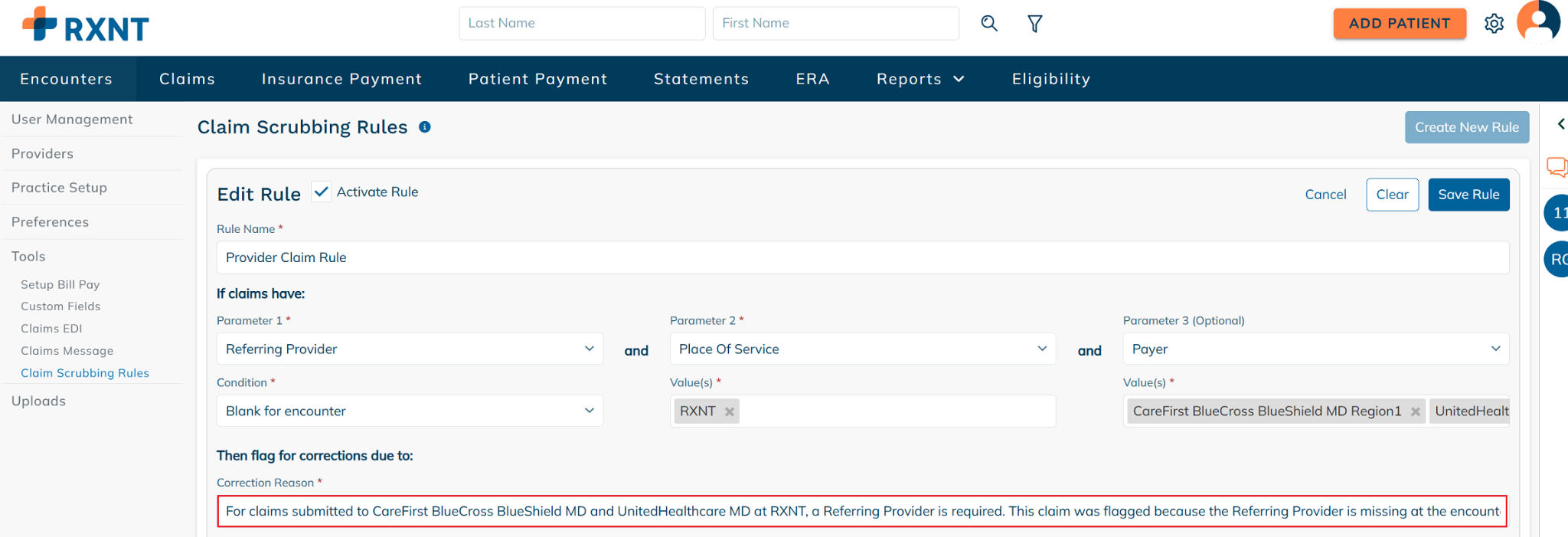
Task: Focus the First Name search field
Action: click(836, 23)
